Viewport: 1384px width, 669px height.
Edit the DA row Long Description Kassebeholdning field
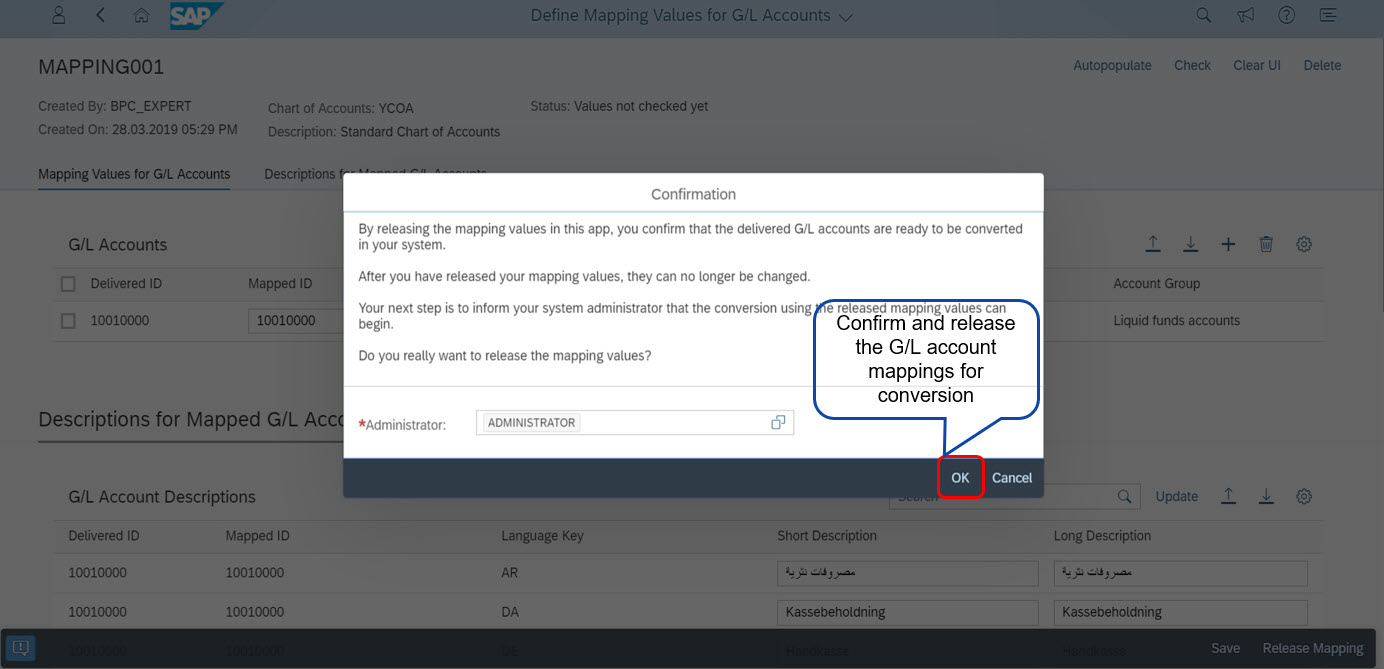pos(1180,612)
